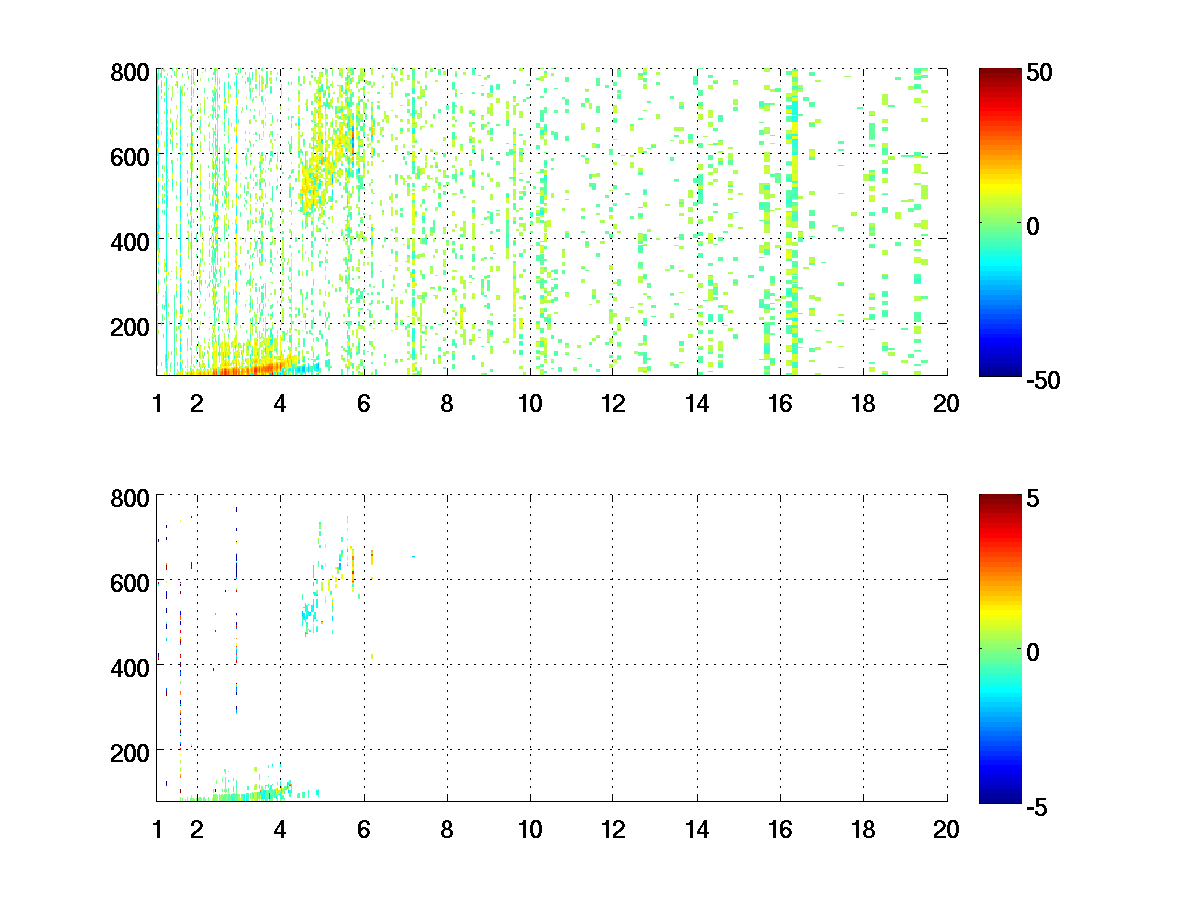Image resolution: width=1200 pixels, height=900 pixels.
Task: Pick x-axis tick '12' of the bottom plot
Action: click(x=613, y=829)
